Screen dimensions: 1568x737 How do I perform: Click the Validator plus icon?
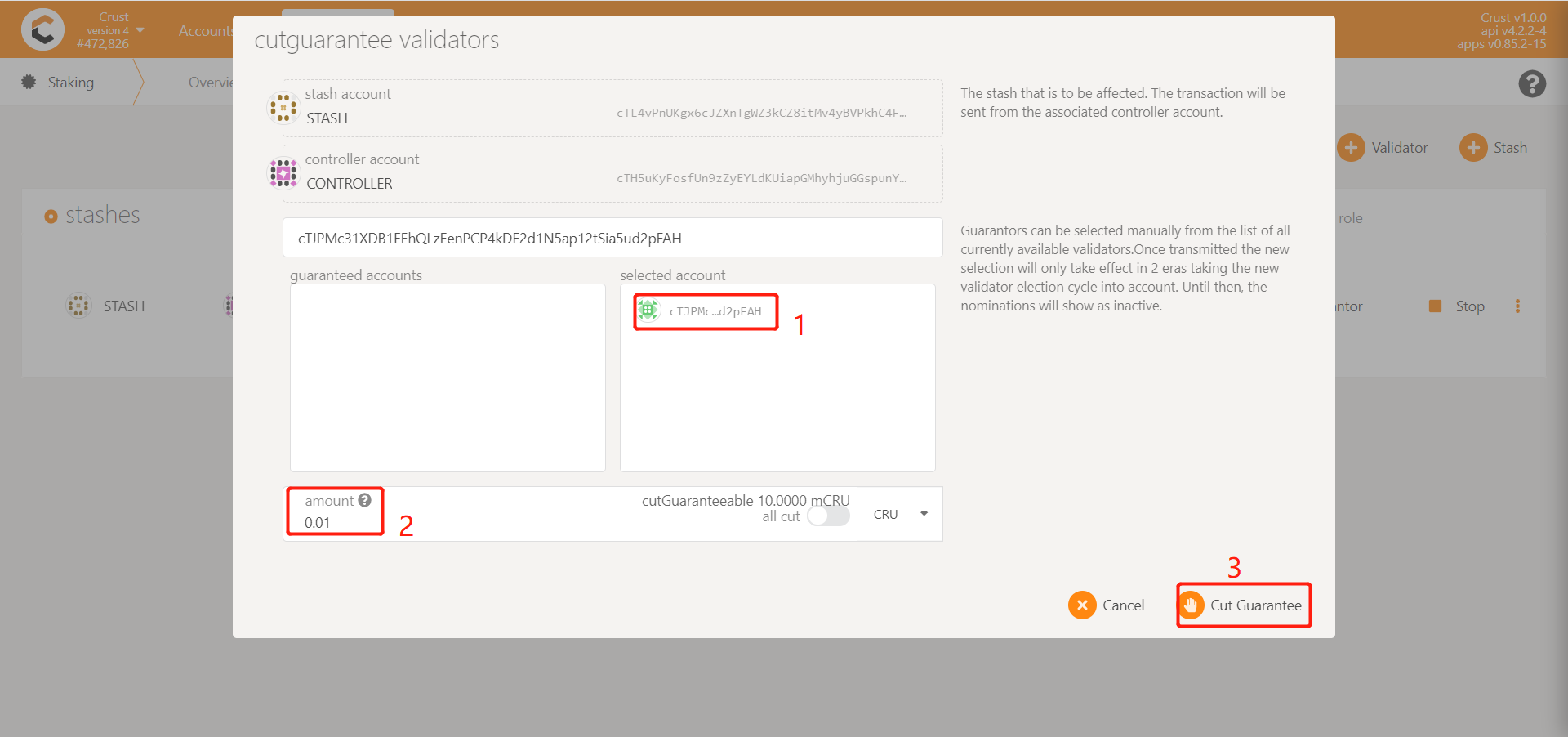pos(1351,148)
